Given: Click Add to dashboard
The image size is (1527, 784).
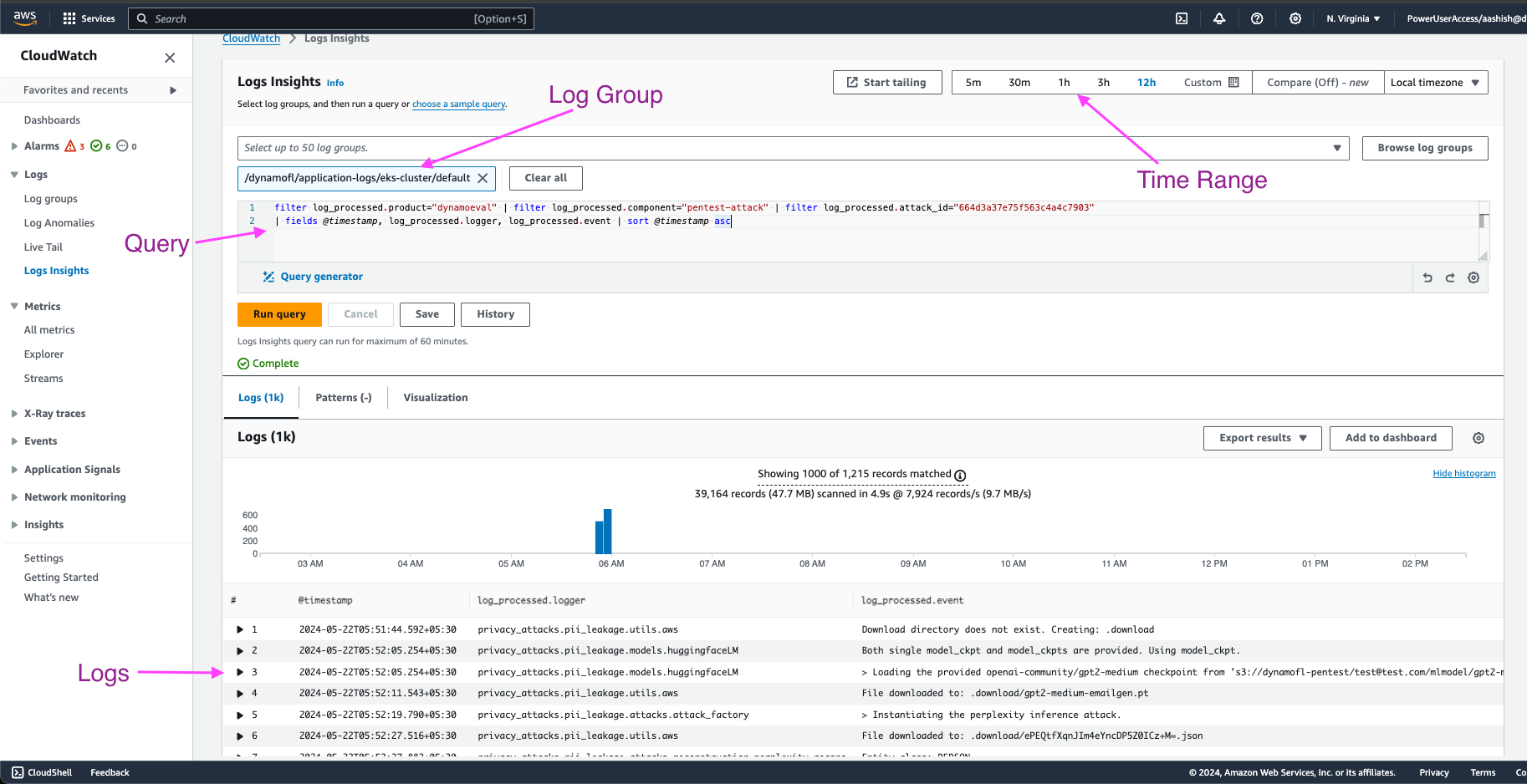Looking at the screenshot, I should click(1391, 438).
